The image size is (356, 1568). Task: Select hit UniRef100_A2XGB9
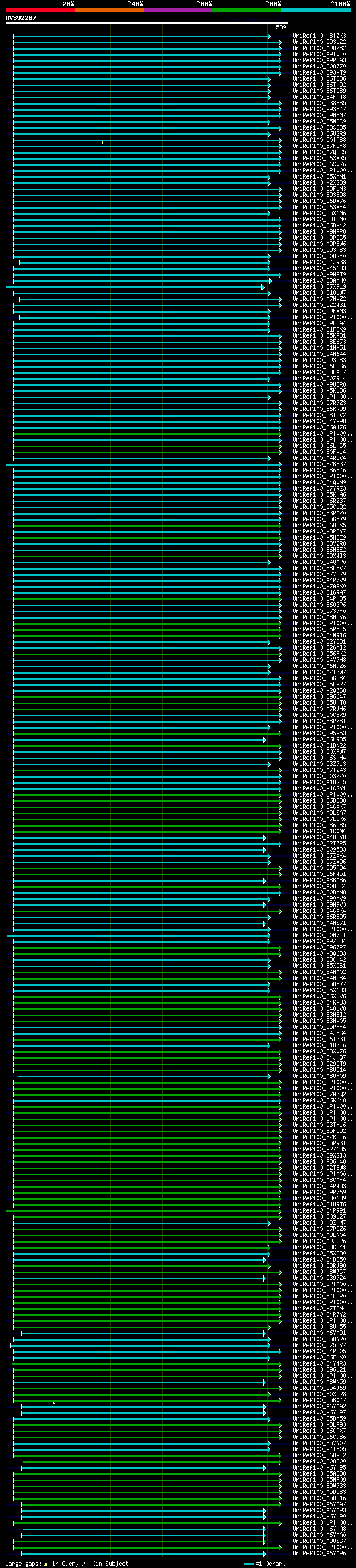319,182
